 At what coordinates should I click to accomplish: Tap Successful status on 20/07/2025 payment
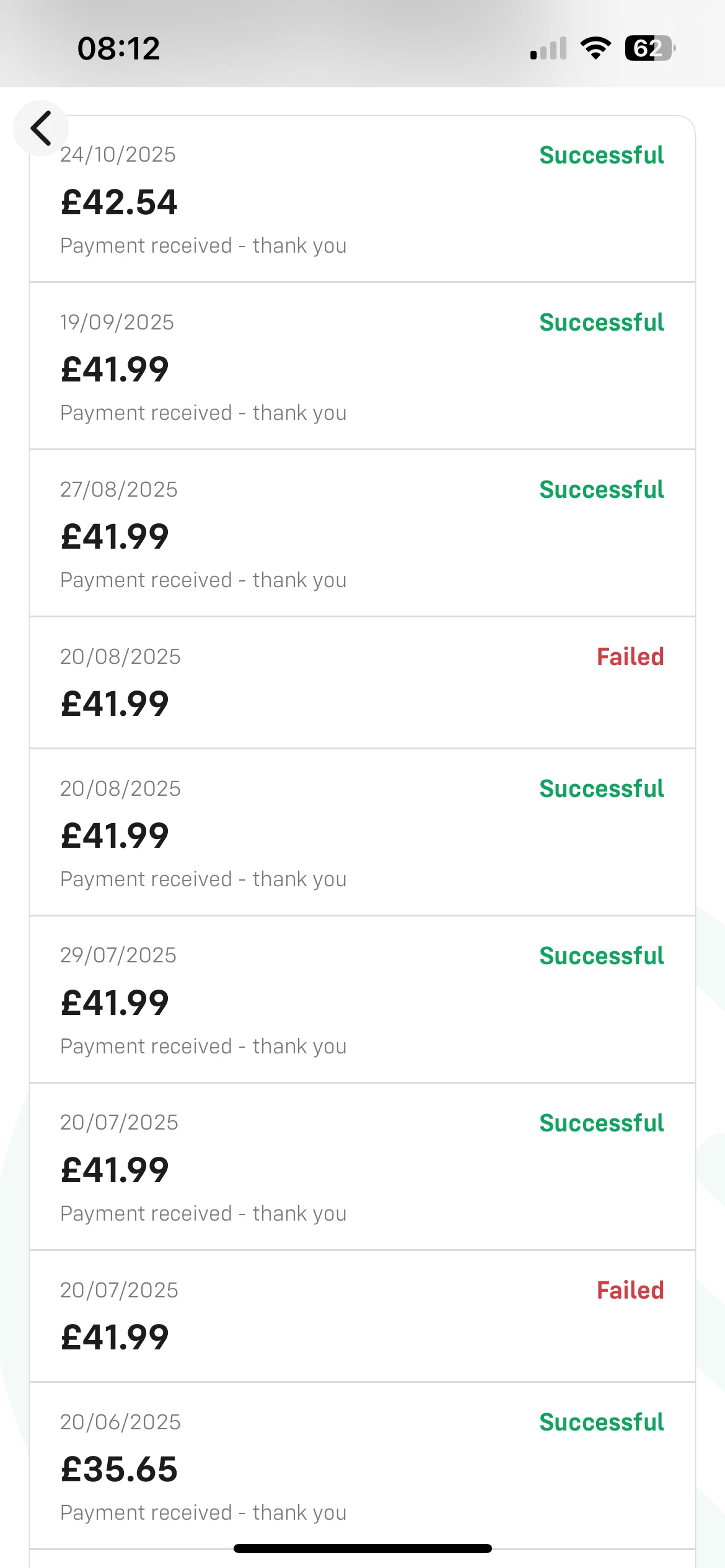point(601,1123)
